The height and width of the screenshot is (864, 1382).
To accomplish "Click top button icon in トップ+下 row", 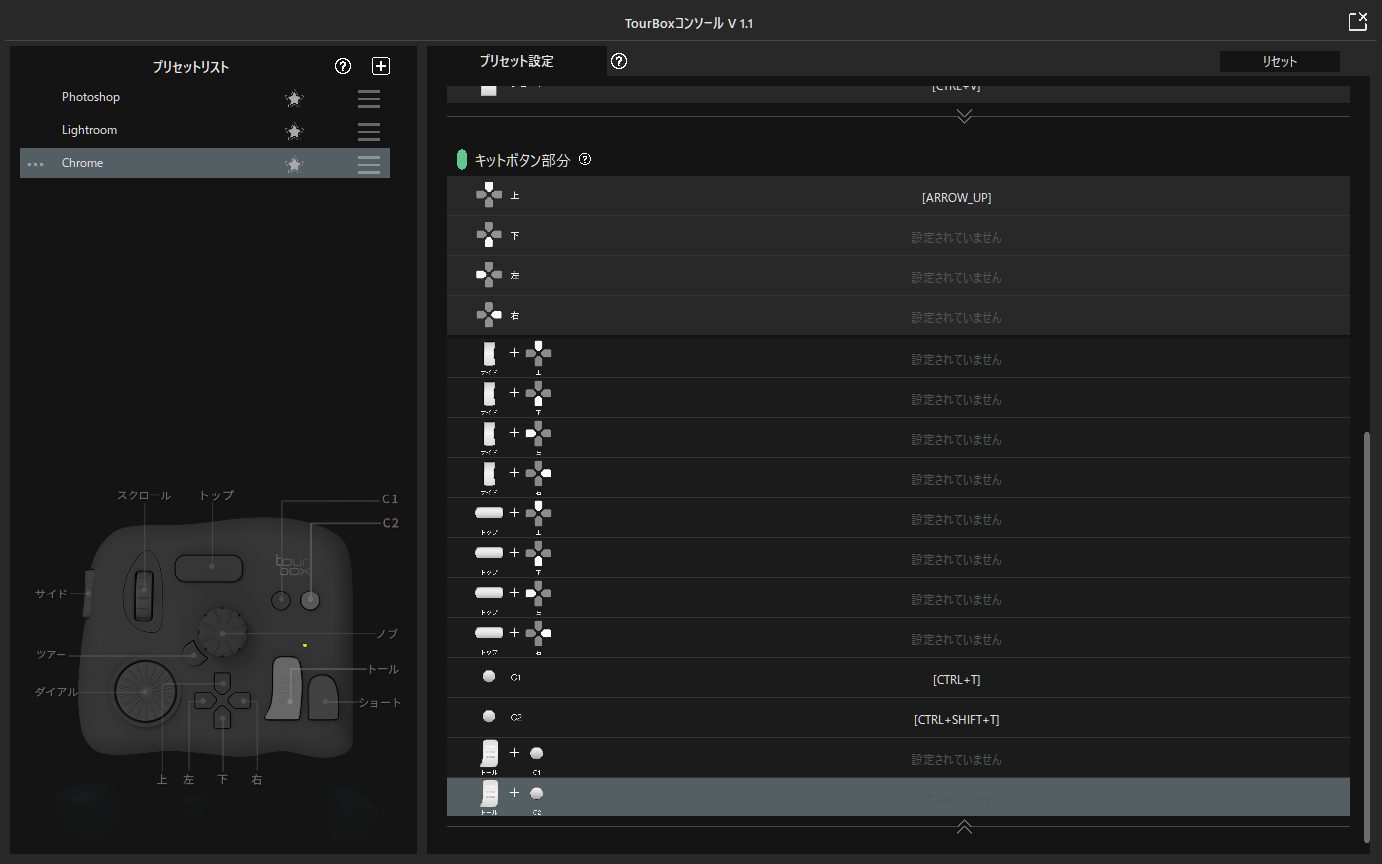I will (488, 552).
